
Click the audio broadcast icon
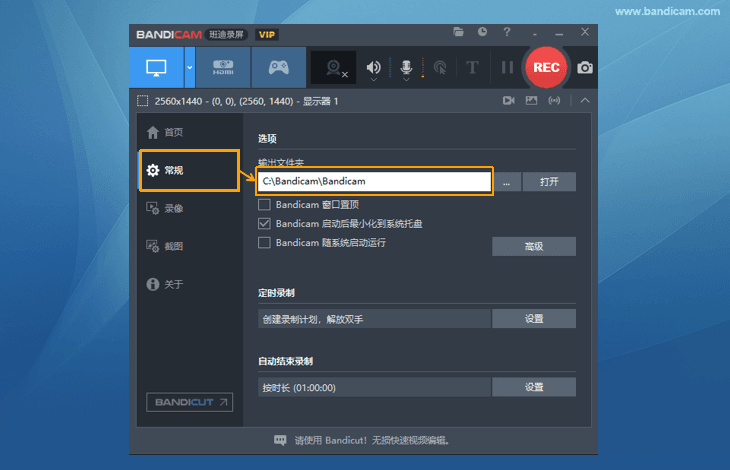tap(554, 101)
